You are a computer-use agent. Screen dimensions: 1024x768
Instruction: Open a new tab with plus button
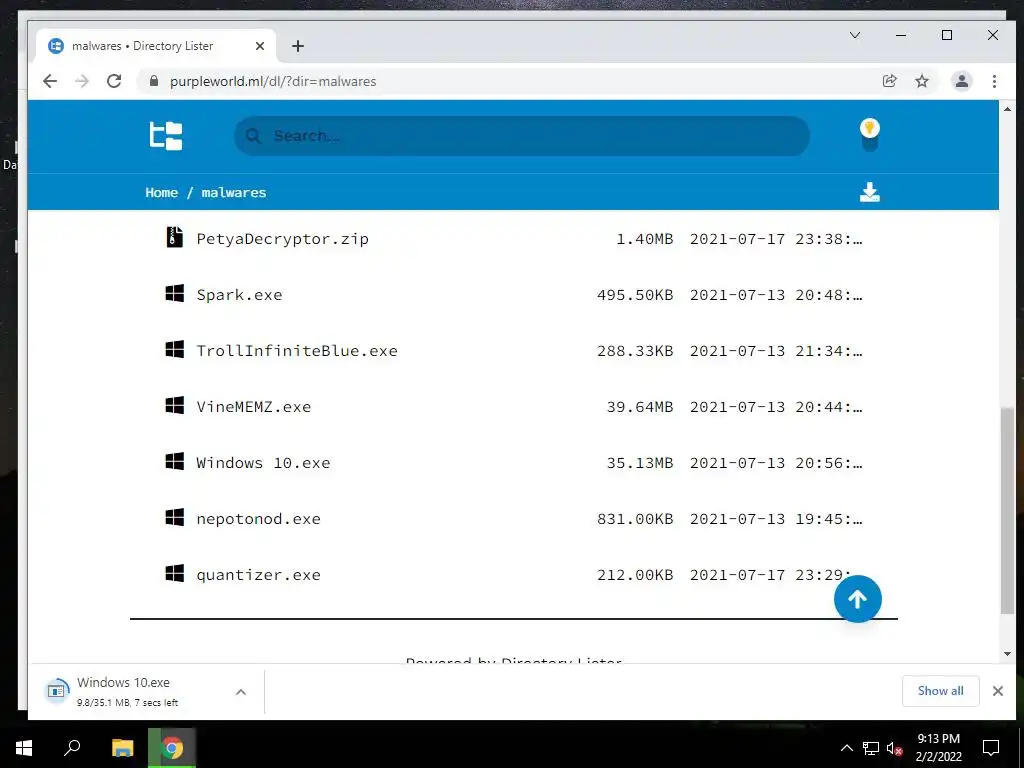pos(298,46)
